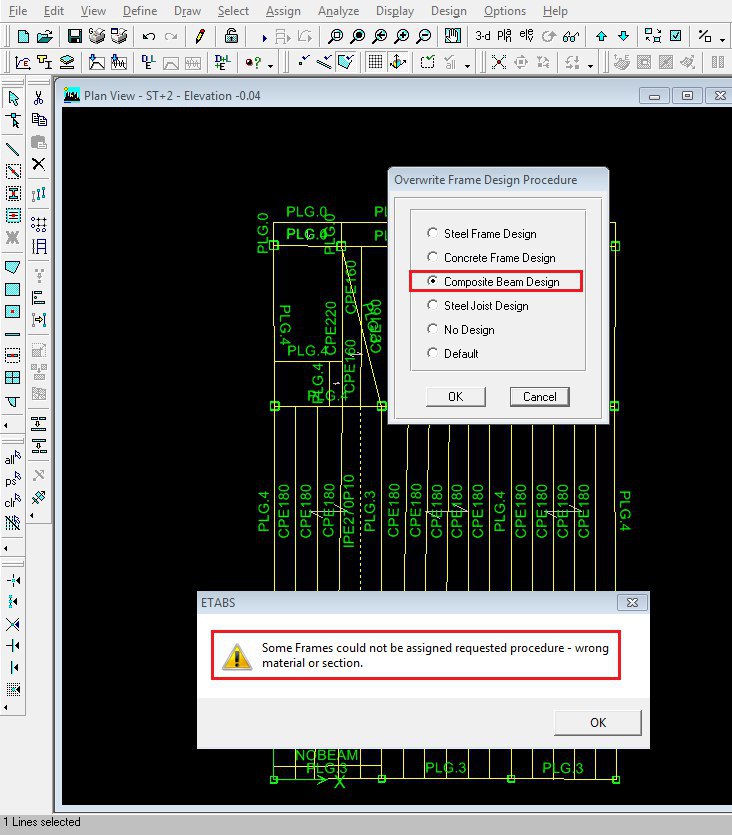Screen dimensions: 732x835
Task: Click Cancel in Overwrite Frame Design Procedure
Action: point(540,397)
